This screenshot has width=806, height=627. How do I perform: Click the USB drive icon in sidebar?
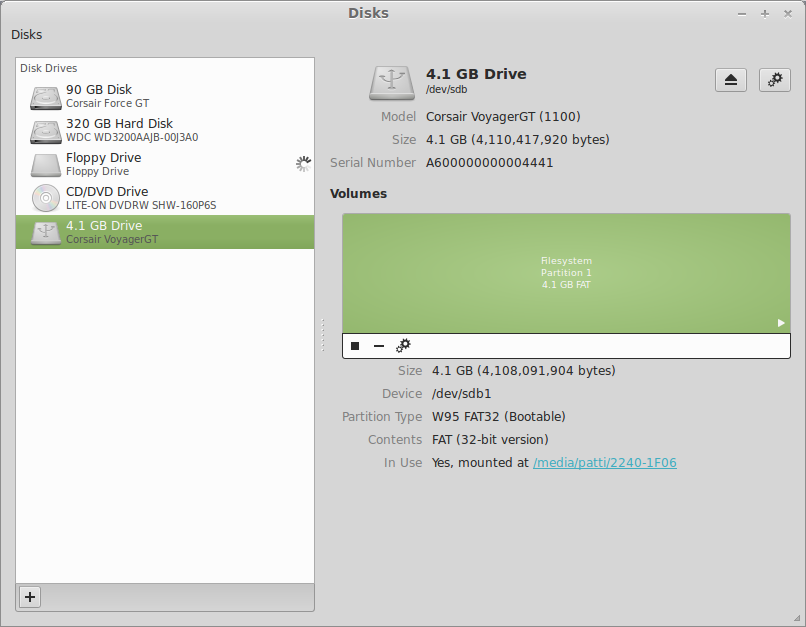[46, 233]
